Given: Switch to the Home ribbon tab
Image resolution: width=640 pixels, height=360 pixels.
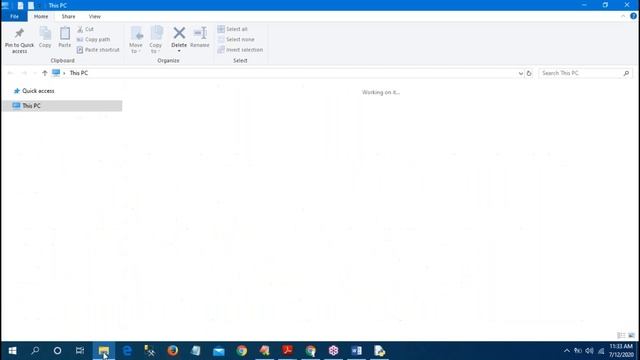Looking at the screenshot, I should coord(41,16).
